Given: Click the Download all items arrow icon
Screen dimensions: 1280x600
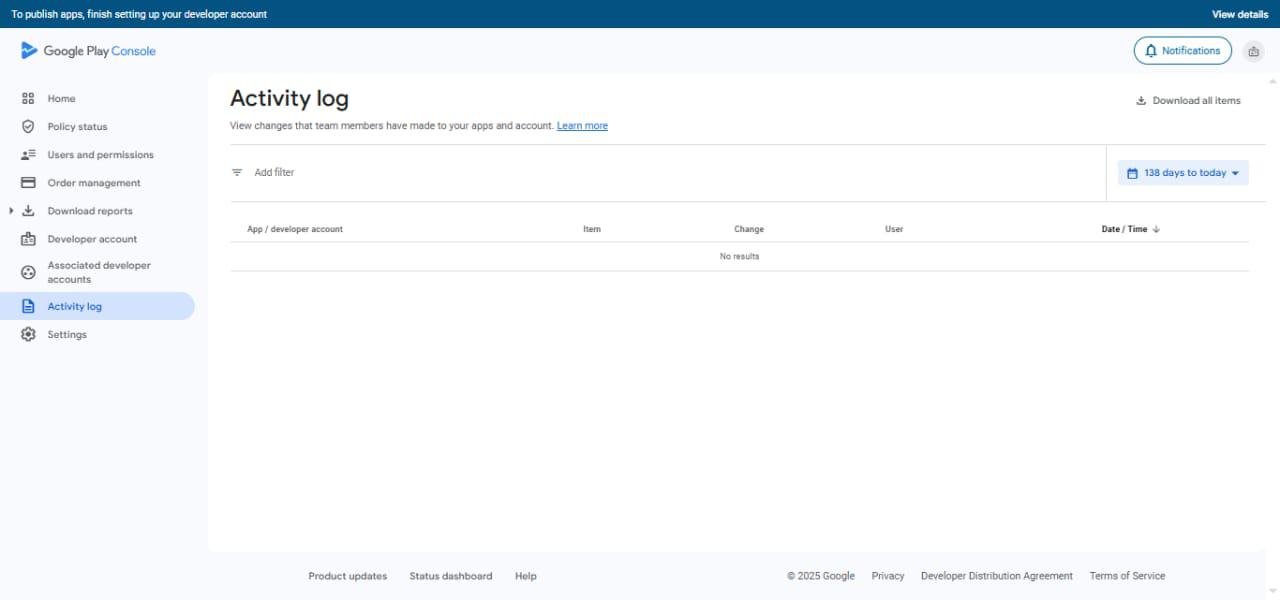Looking at the screenshot, I should click(1141, 101).
